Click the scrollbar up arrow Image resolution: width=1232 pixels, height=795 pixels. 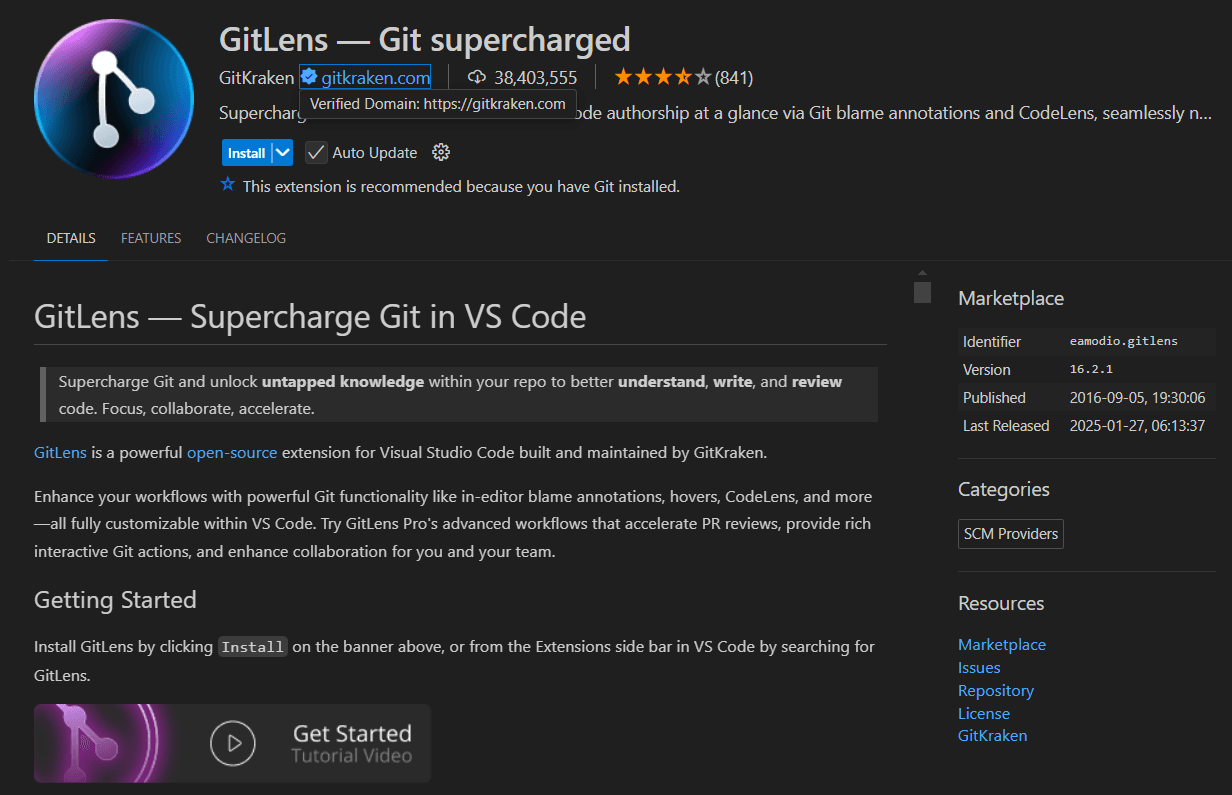(x=922, y=273)
